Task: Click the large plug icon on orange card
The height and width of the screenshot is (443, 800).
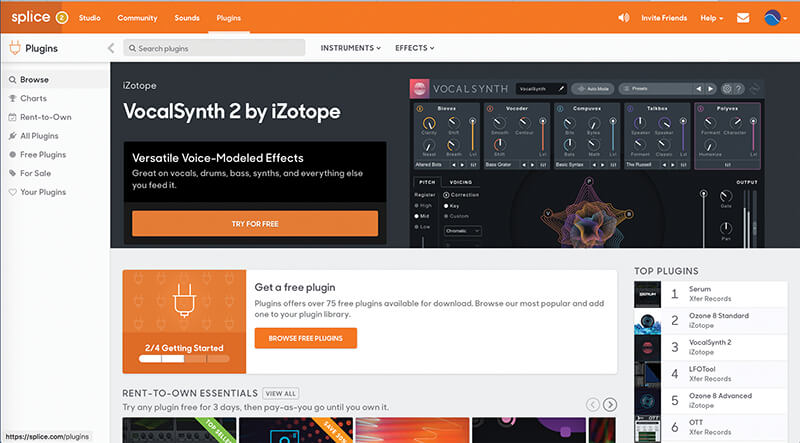Action: point(184,301)
